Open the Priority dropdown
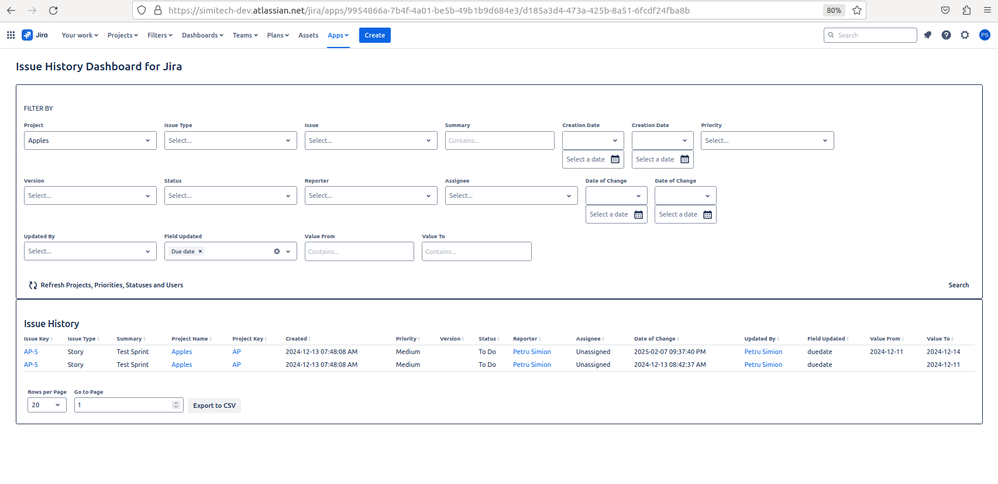Viewport: 998px width, 484px height. click(767, 141)
